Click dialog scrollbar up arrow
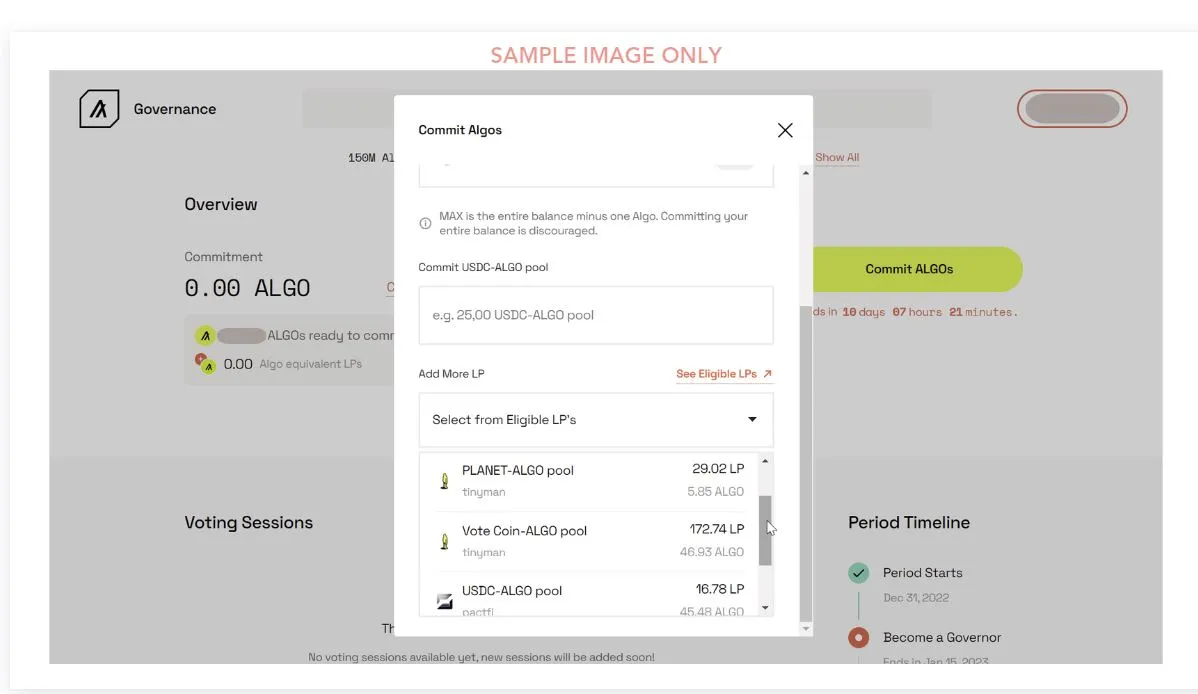This screenshot has height=694, width=1198. (805, 174)
